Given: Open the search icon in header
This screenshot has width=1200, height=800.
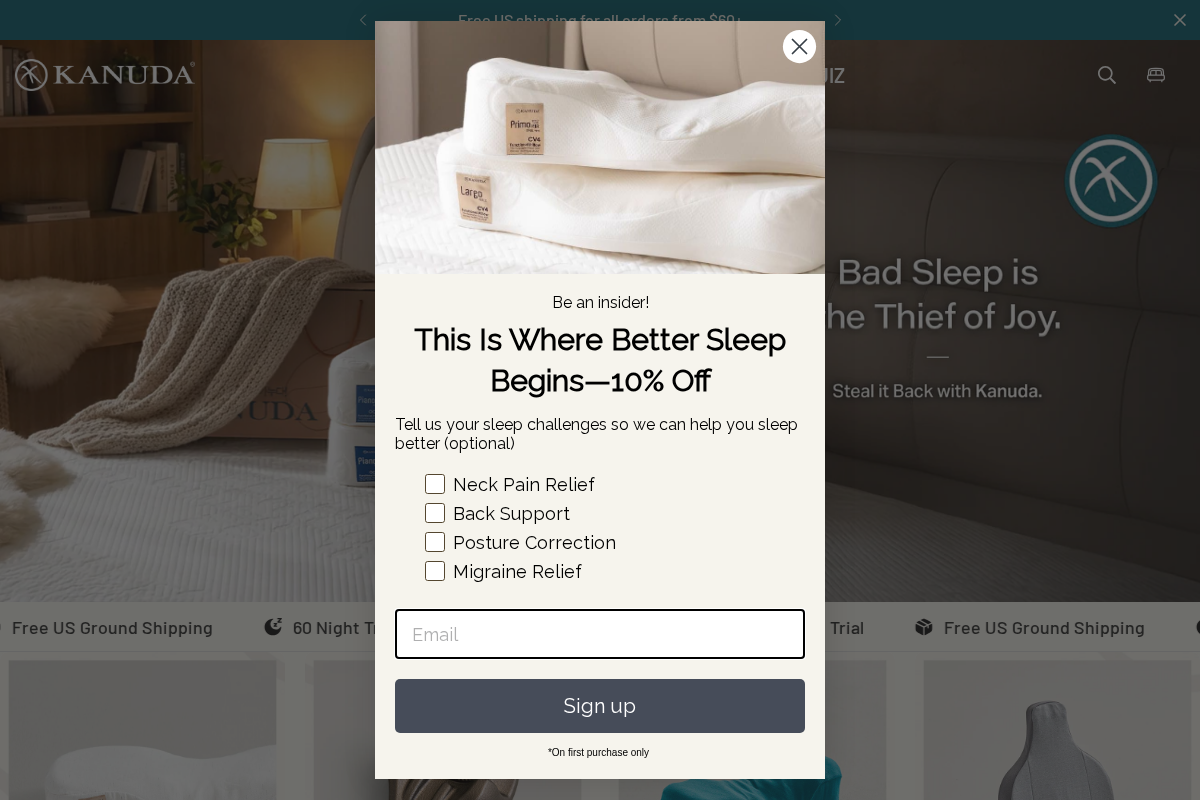Looking at the screenshot, I should point(1107,75).
